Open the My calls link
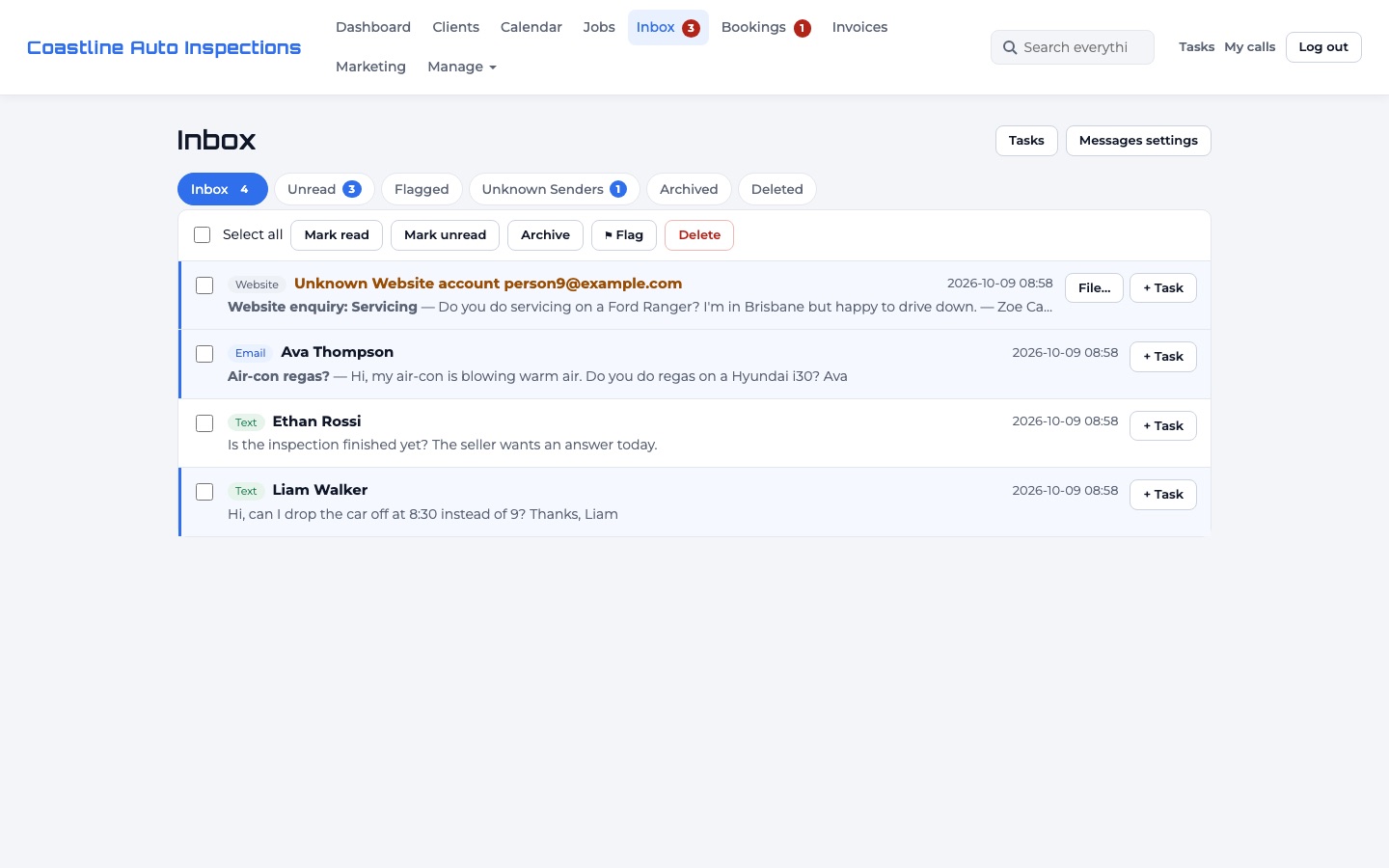 (x=1250, y=47)
